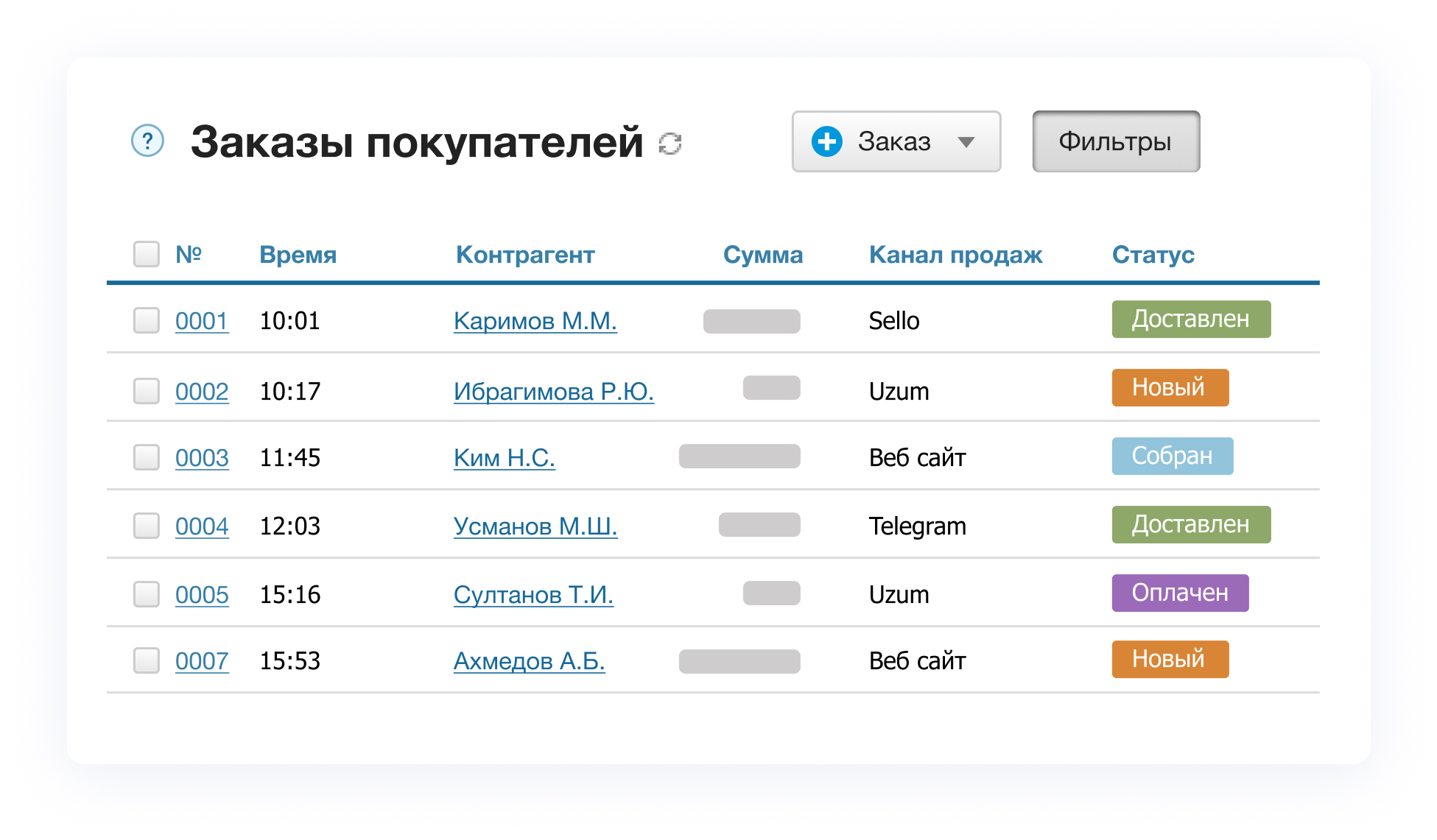
Task: Sort by the Контрагент column header
Action: (x=525, y=255)
